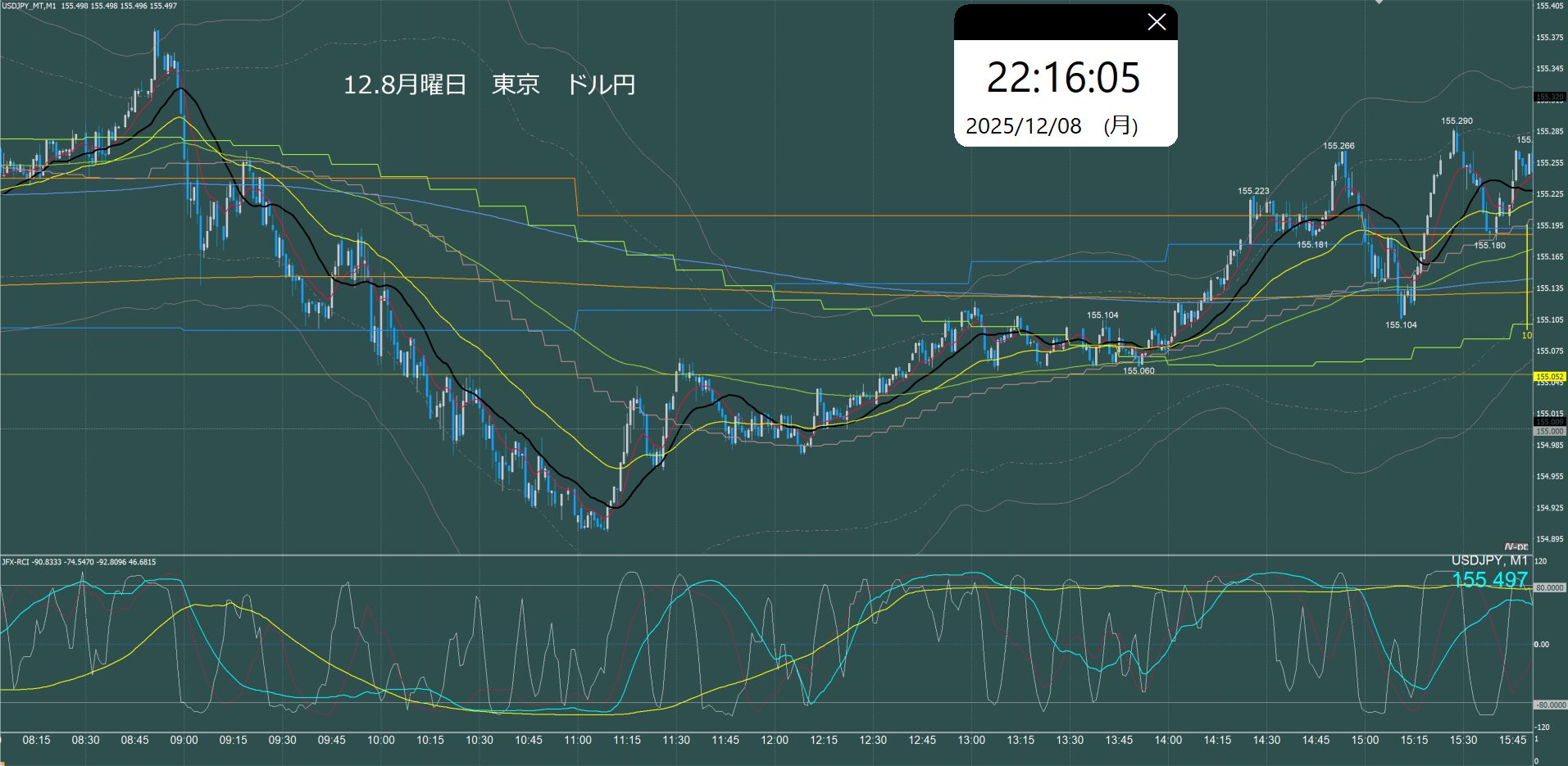Image resolution: width=1568 pixels, height=766 pixels.
Task: Select the chart title text 12.8月曜日 東京 ドル円
Action: (x=489, y=84)
